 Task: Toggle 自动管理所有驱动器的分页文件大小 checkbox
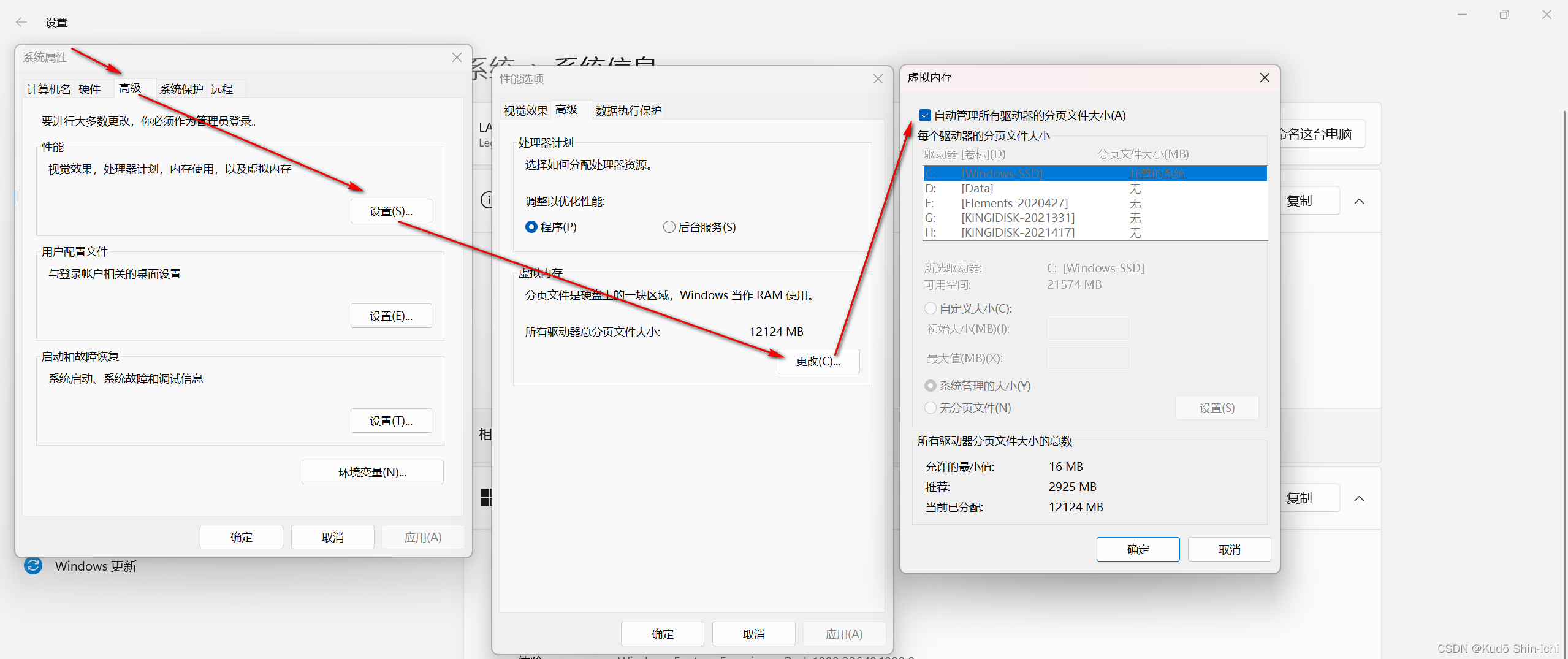coord(924,115)
